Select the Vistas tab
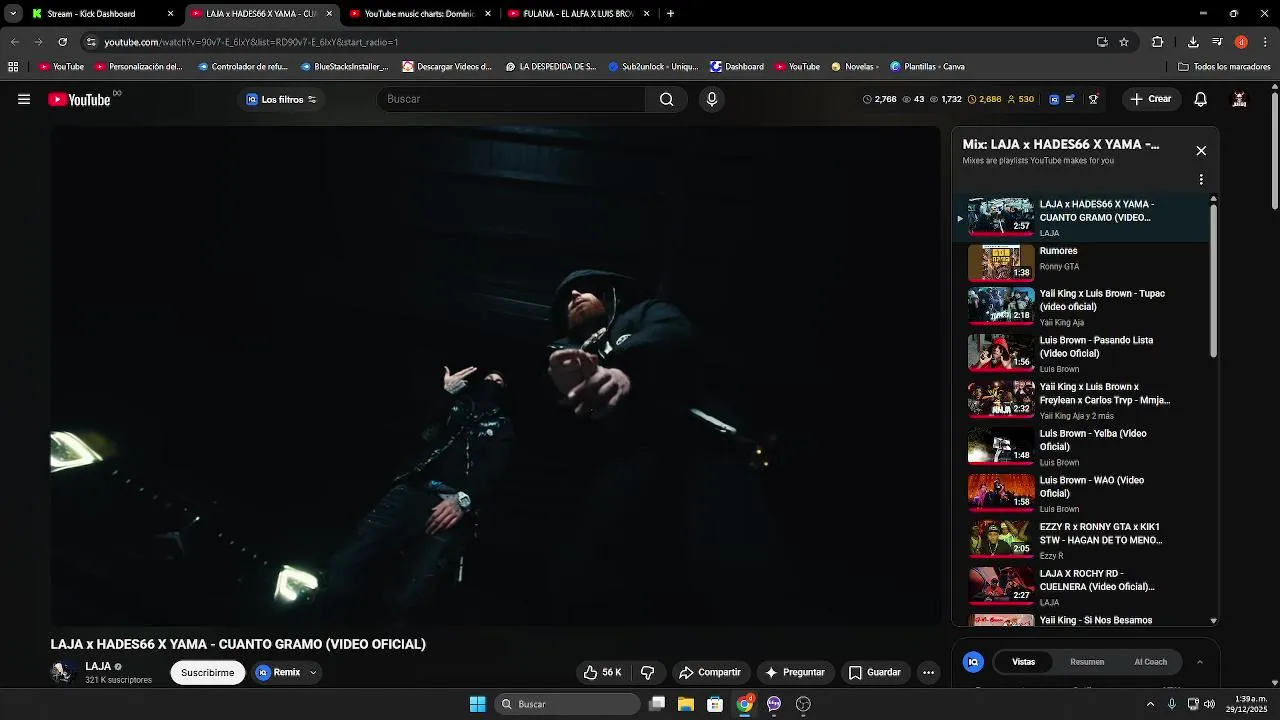This screenshot has height=720, width=1280. (1023, 662)
